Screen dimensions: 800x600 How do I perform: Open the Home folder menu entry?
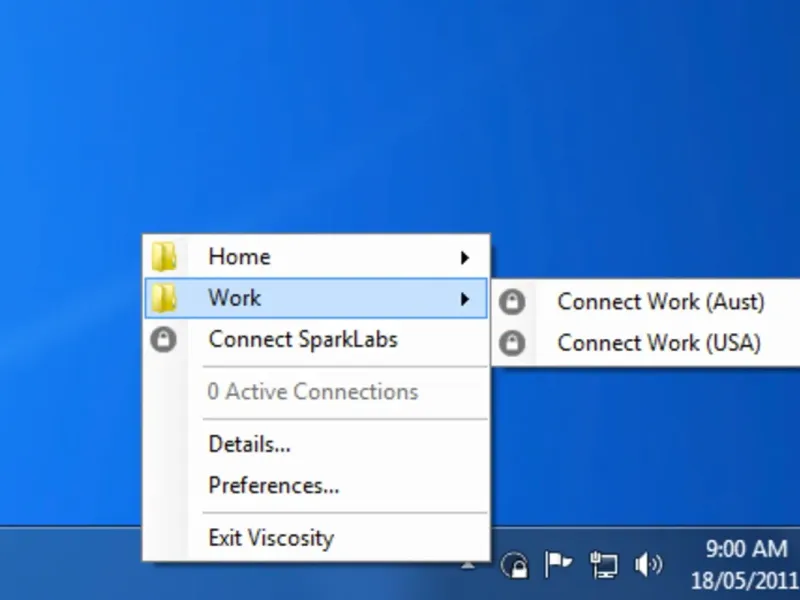point(316,257)
